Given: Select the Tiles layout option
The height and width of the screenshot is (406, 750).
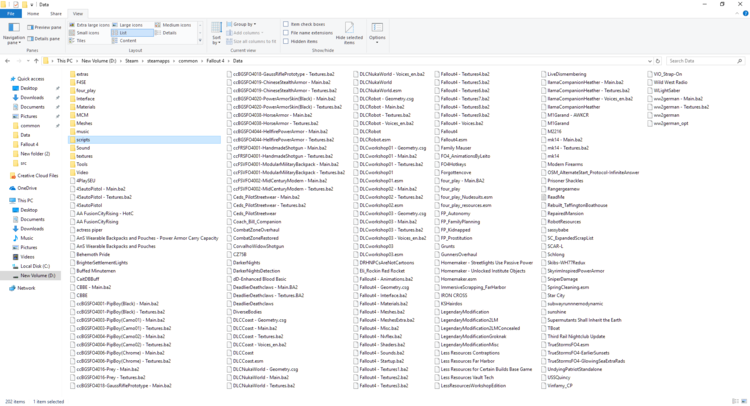Looking at the screenshot, I should click(x=77, y=41).
